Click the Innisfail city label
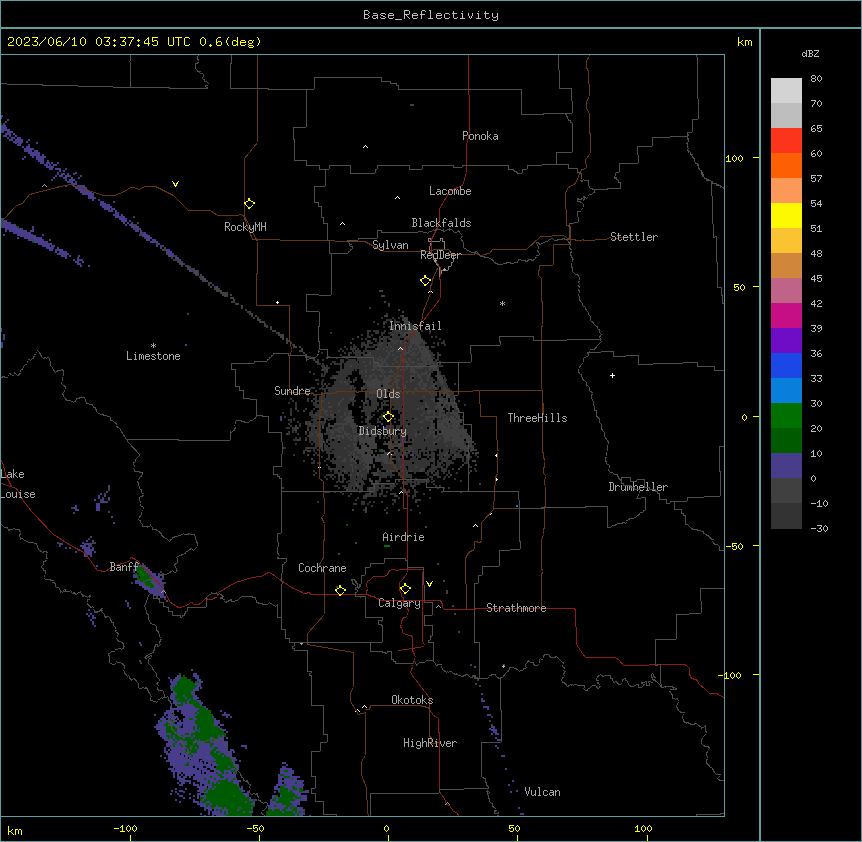 [x=415, y=326]
